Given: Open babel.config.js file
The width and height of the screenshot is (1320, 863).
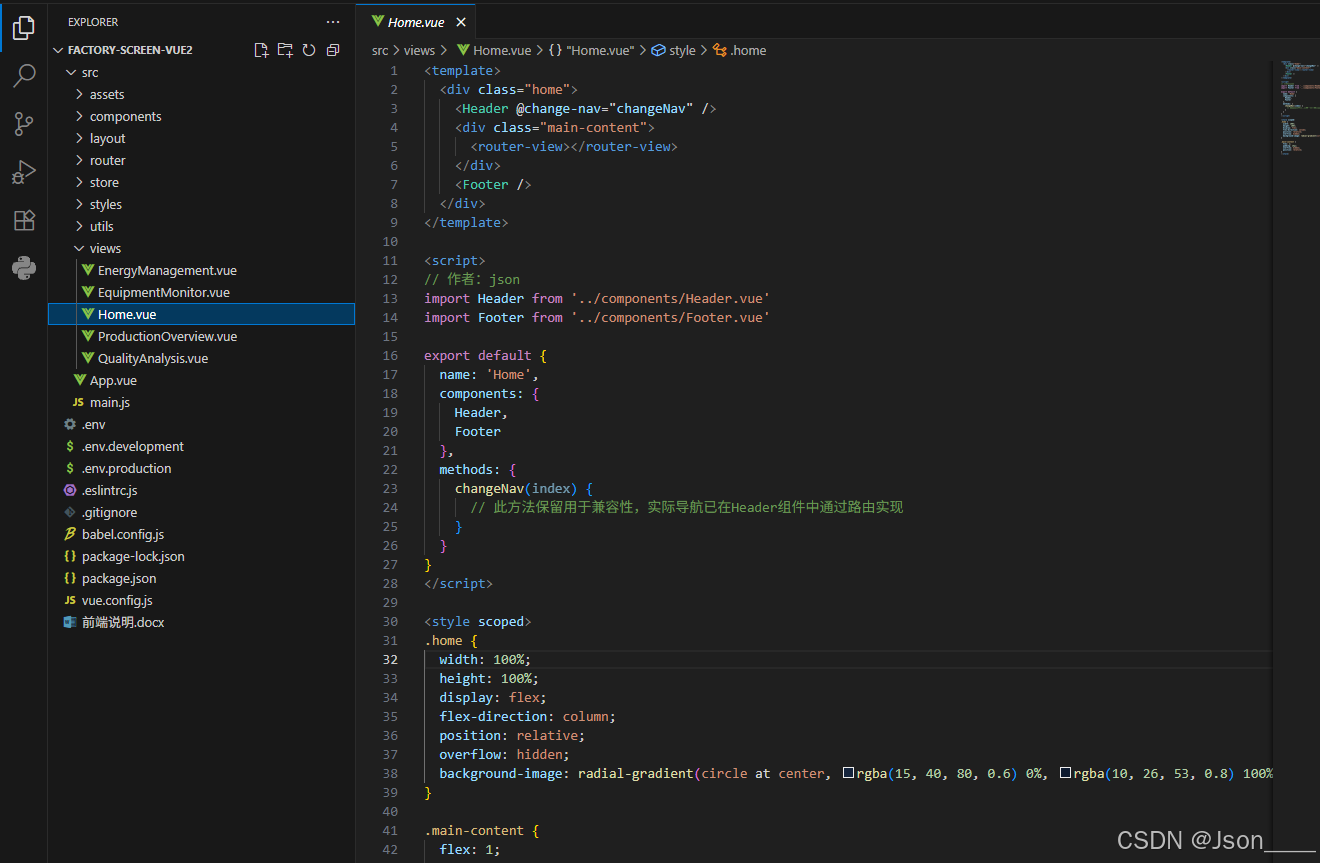Looking at the screenshot, I should coord(201,534).
